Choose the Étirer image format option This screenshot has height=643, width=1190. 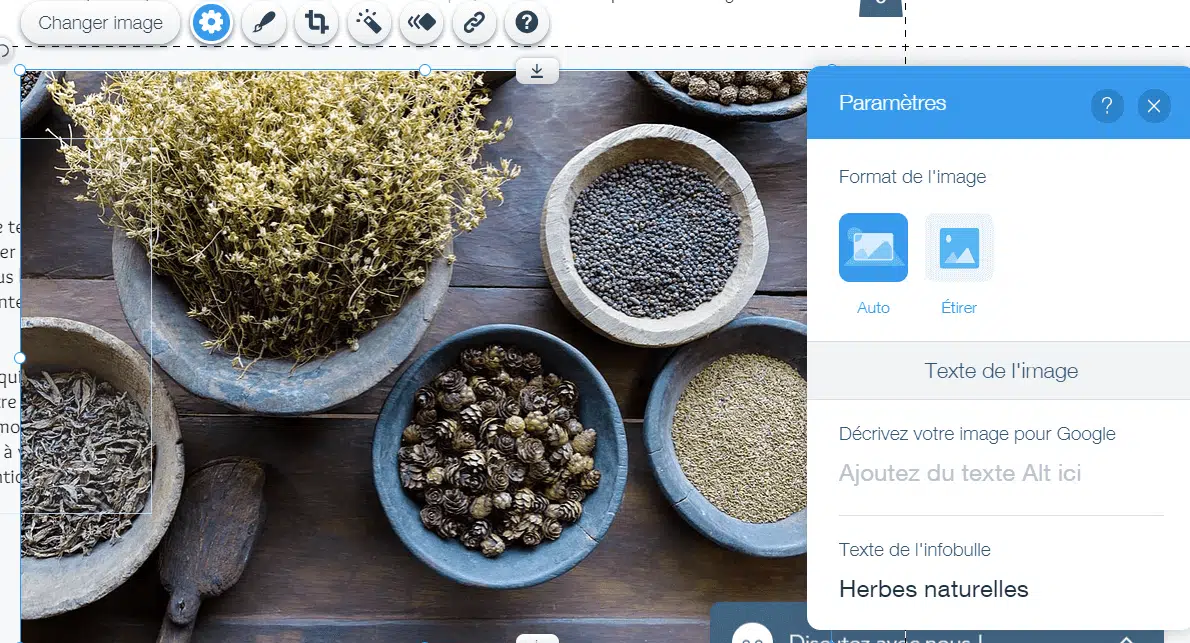959,248
